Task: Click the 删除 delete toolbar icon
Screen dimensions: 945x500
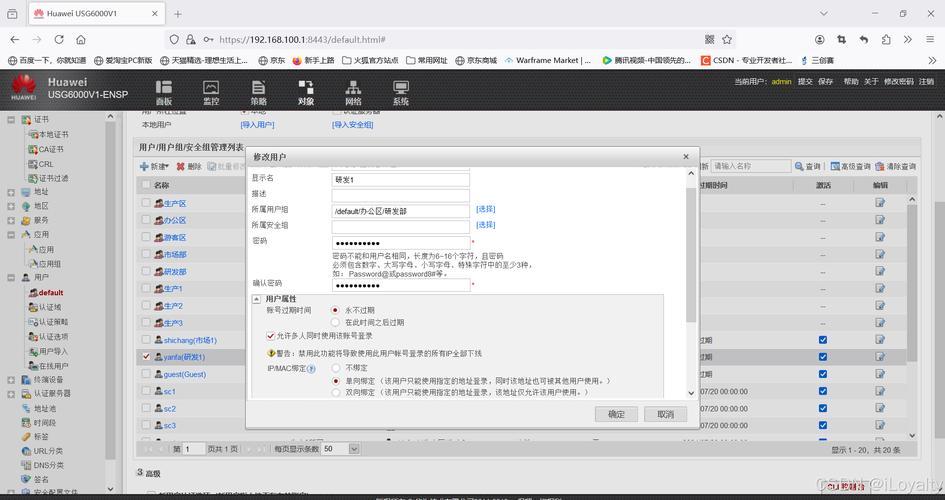Action: [x=189, y=166]
